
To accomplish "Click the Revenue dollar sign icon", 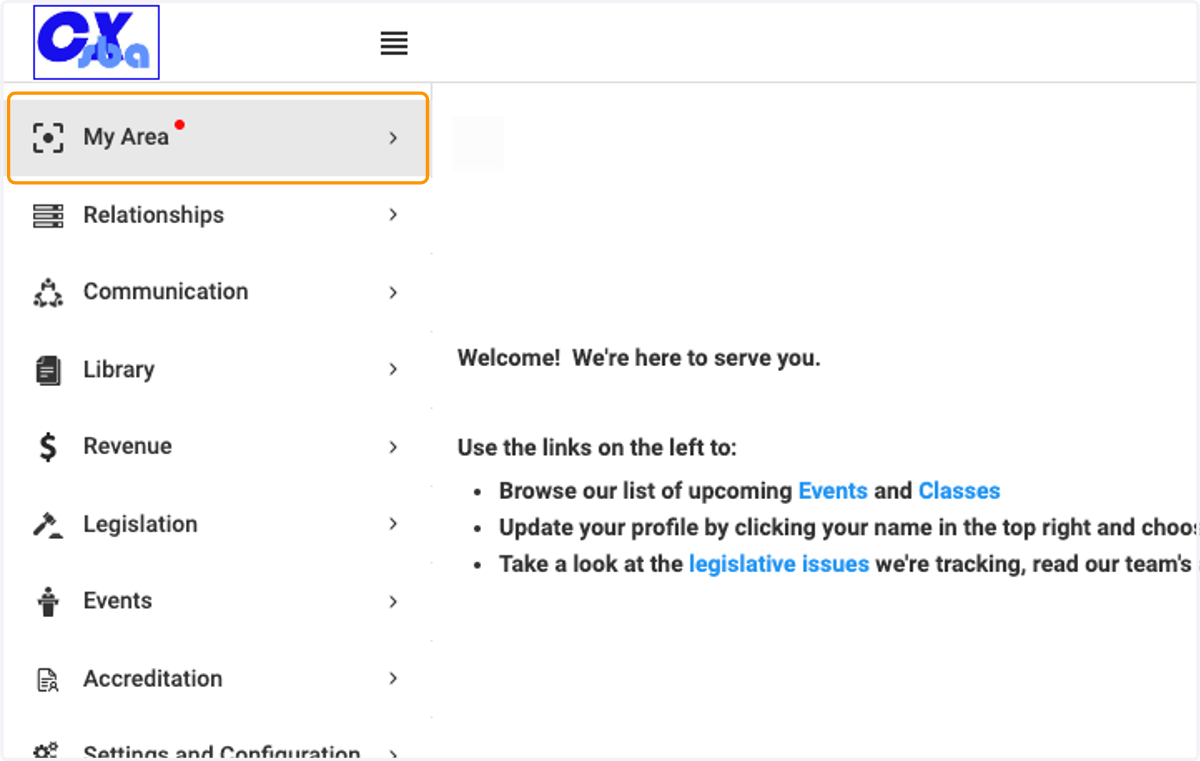I will [48, 447].
